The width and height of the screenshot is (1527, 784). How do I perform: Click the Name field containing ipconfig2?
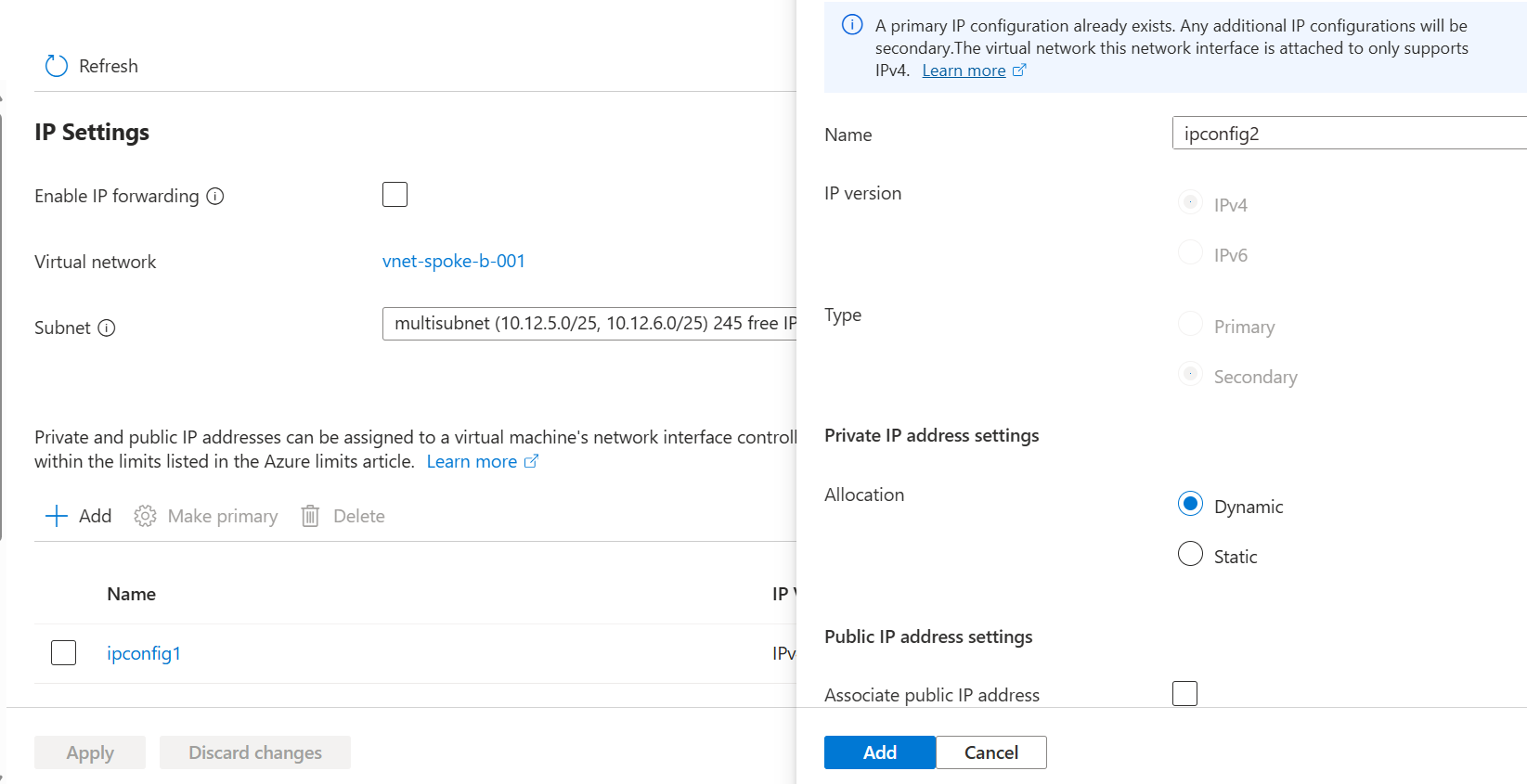click(1350, 133)
